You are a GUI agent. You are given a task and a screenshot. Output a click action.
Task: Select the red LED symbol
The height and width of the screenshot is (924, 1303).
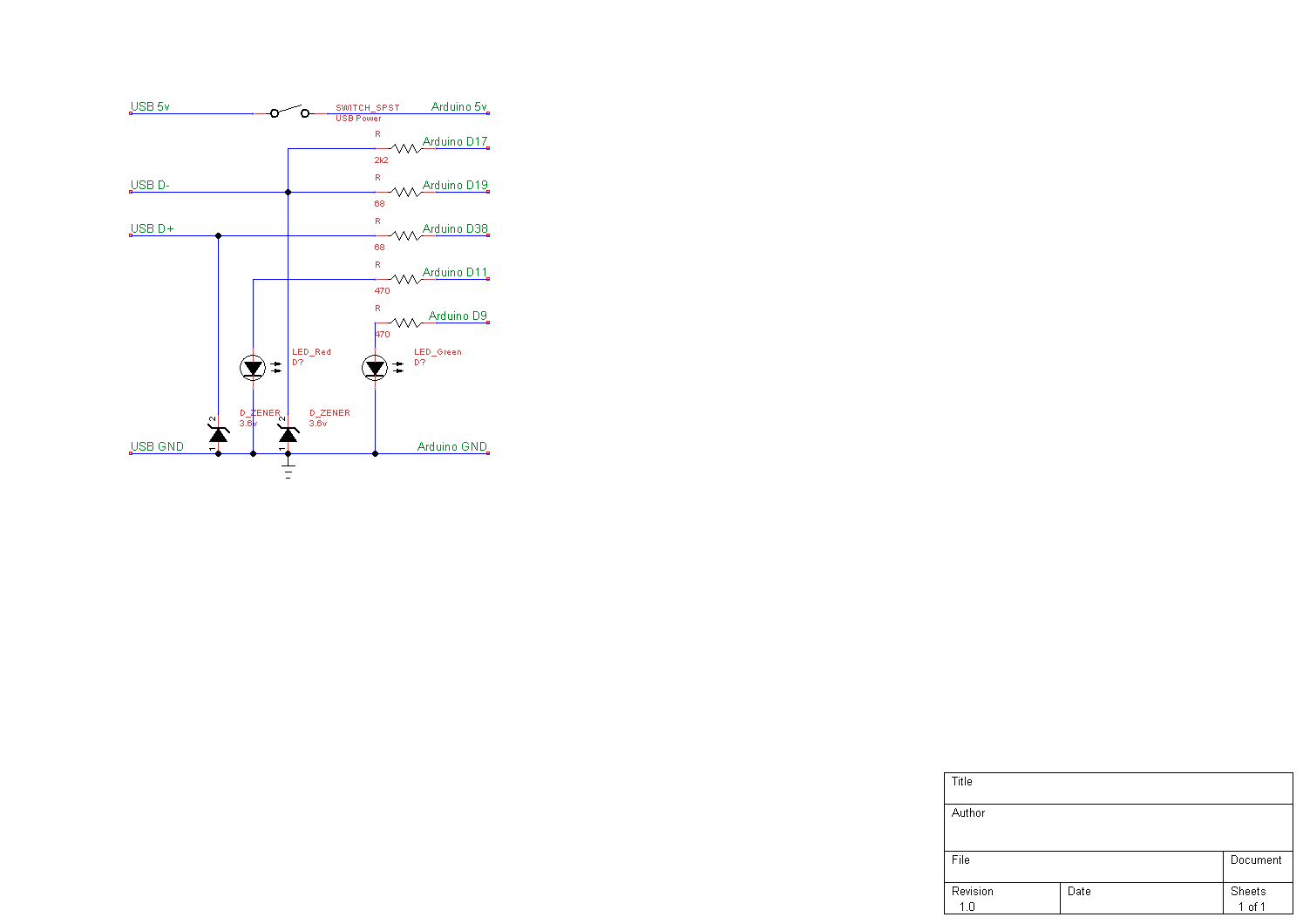[253, 368]
